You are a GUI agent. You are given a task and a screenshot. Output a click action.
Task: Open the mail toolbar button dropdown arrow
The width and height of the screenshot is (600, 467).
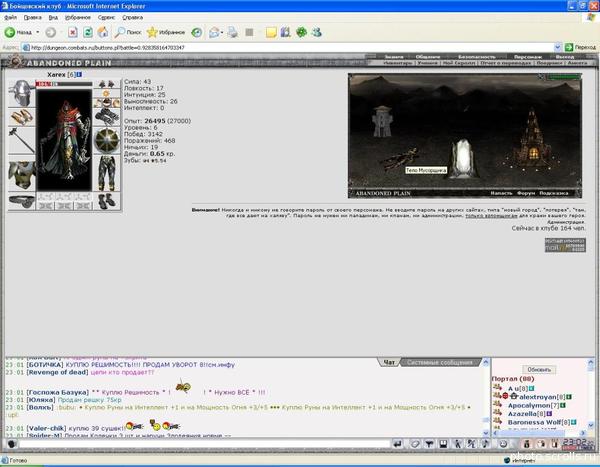(222, 33)
